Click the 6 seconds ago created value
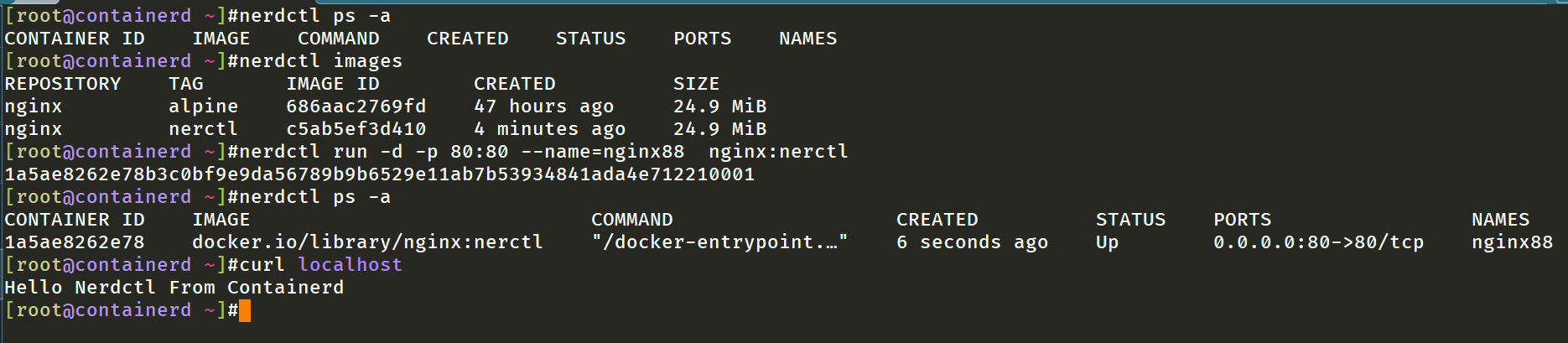 coord(972,242)
